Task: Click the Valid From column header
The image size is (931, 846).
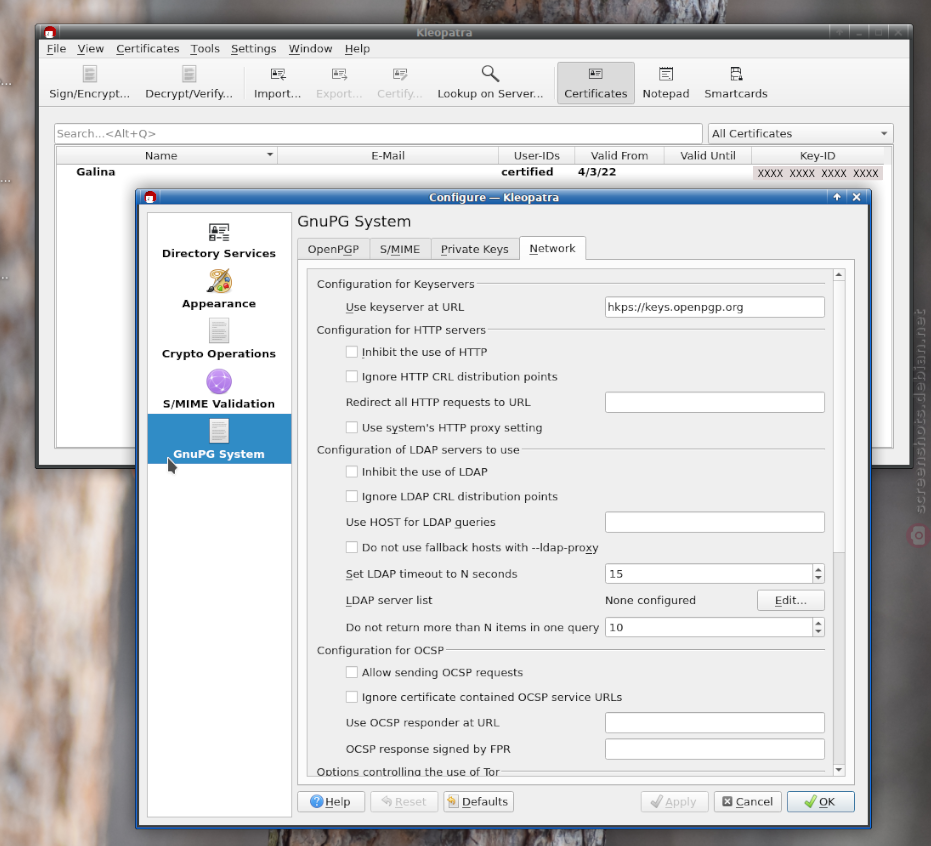Action: coord(619,156)
